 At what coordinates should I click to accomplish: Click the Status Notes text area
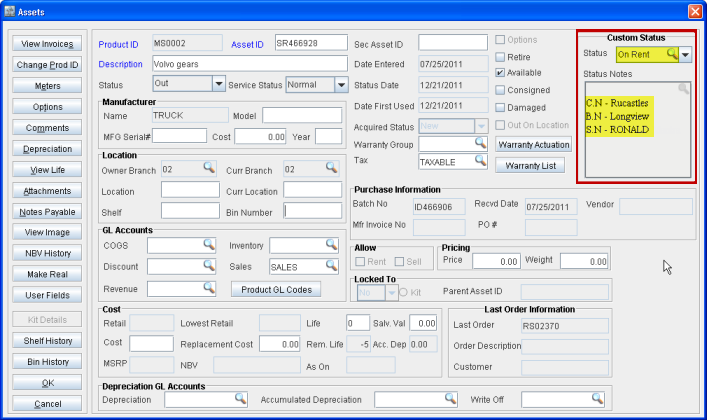[638, 130]
